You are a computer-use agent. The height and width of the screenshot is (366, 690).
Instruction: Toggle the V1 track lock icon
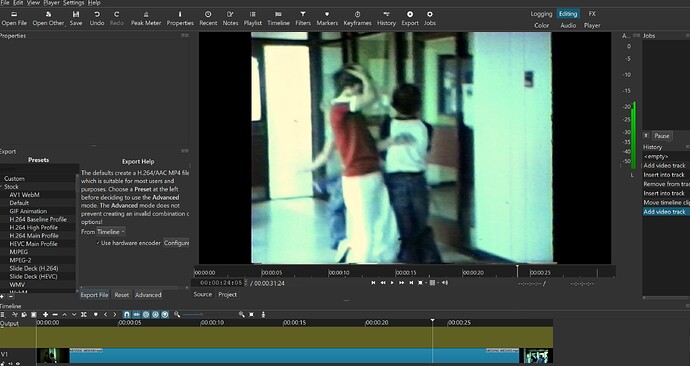click(x=3, y=363)
